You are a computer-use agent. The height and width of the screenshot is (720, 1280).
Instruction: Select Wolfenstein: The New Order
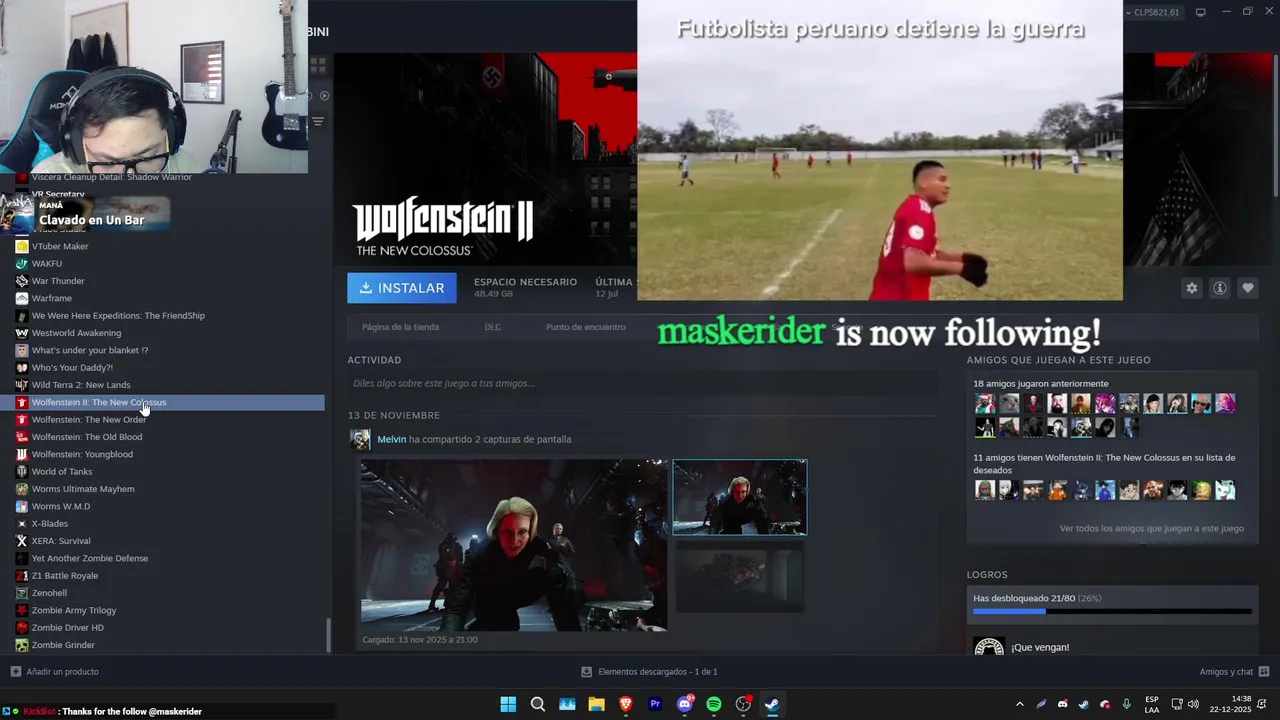click(88, 420)
